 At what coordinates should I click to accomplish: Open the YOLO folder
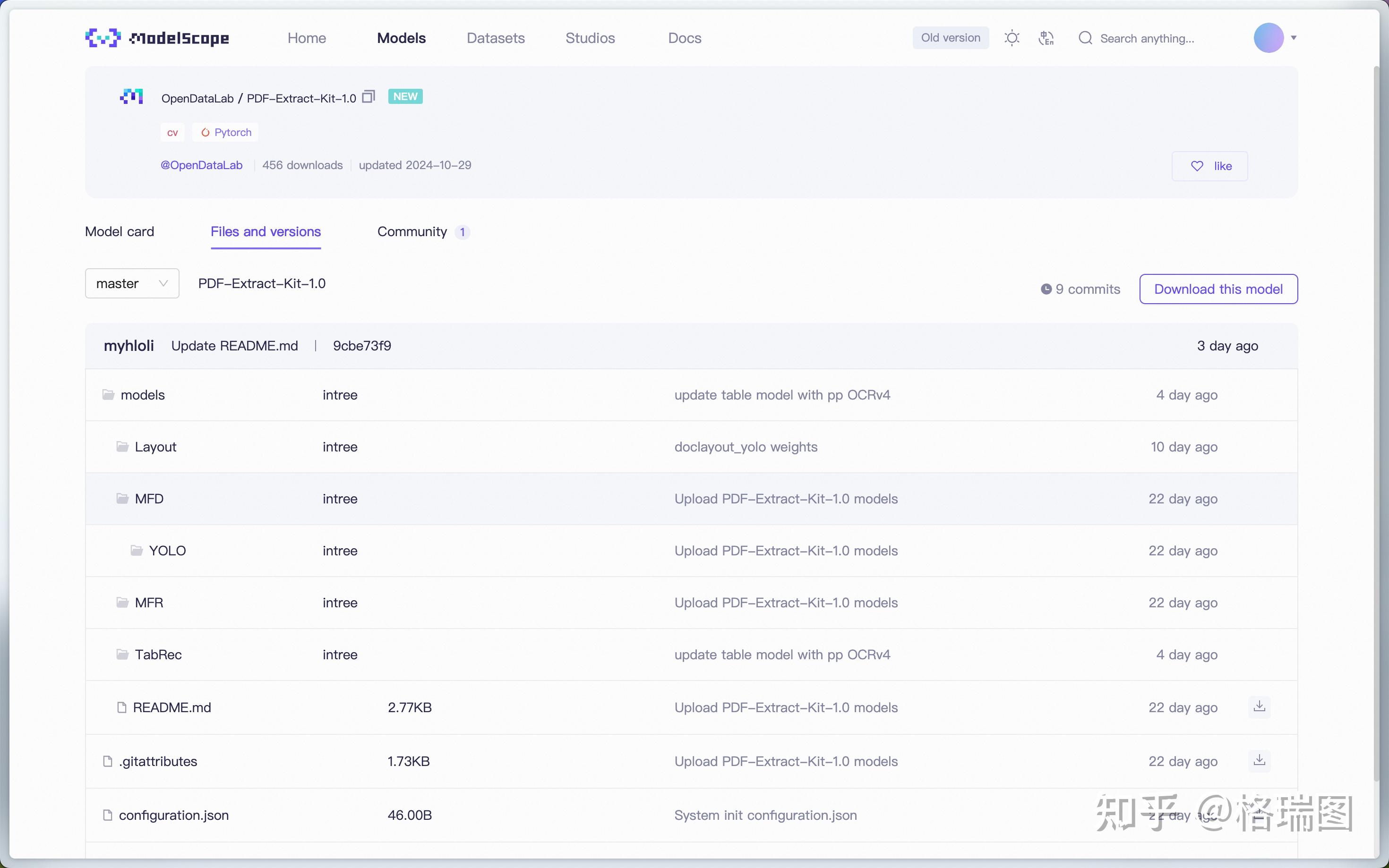point(167,551)
